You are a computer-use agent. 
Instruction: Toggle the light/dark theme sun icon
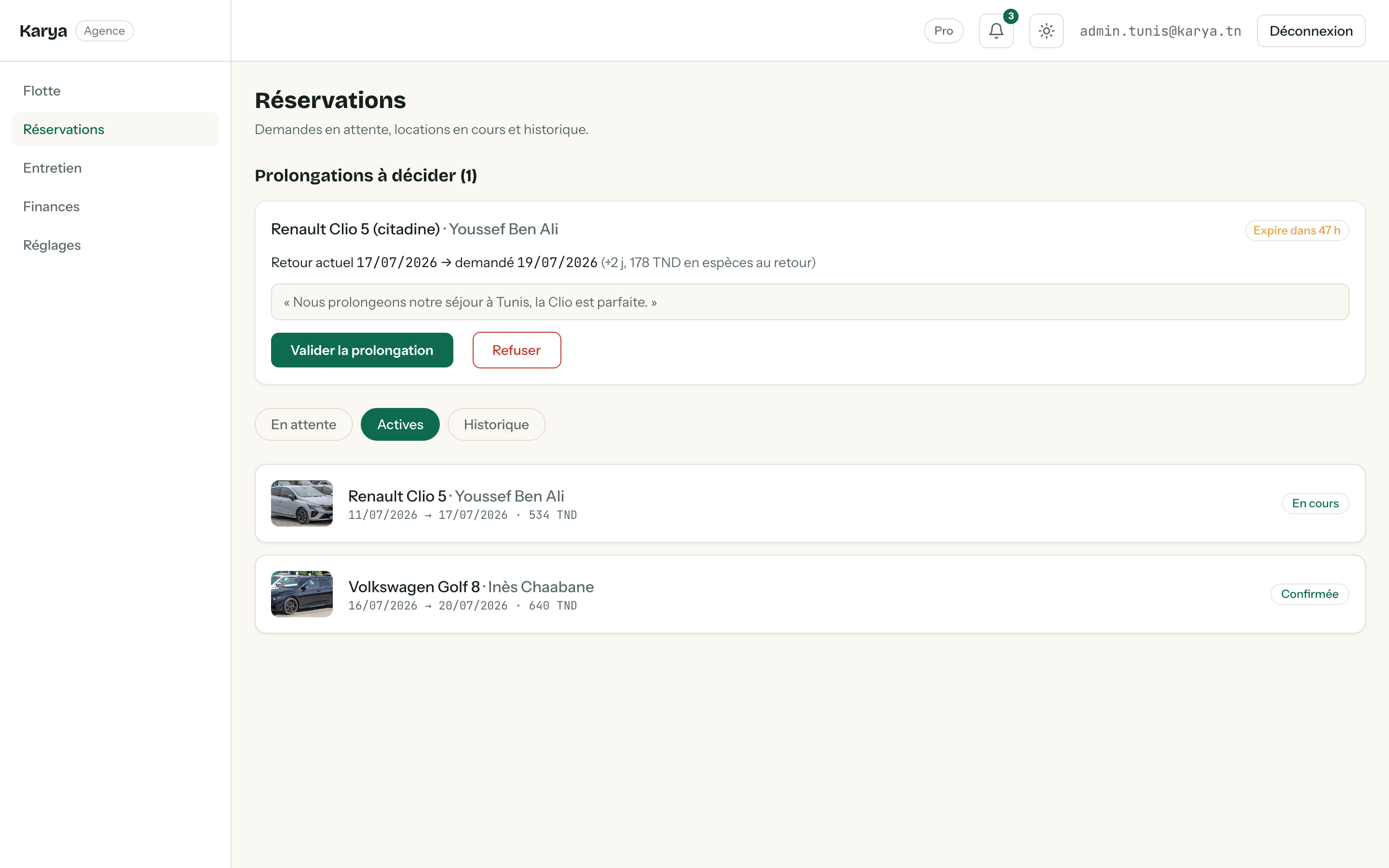[1046, 31]
